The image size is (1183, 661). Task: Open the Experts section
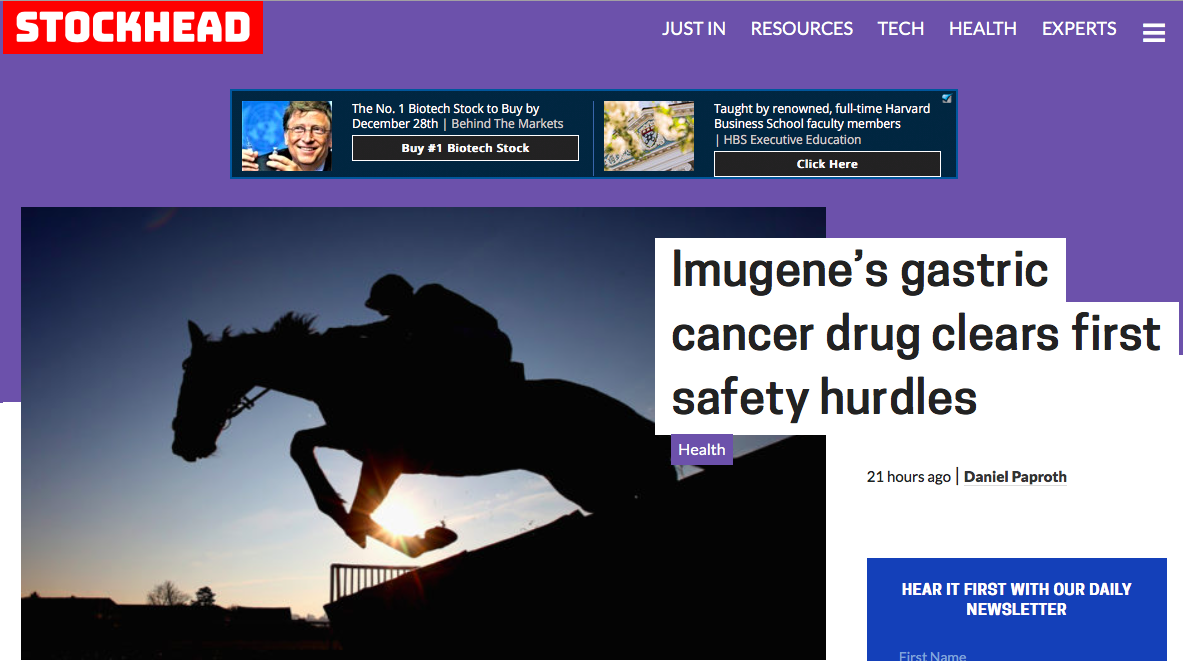(1079, 29)
